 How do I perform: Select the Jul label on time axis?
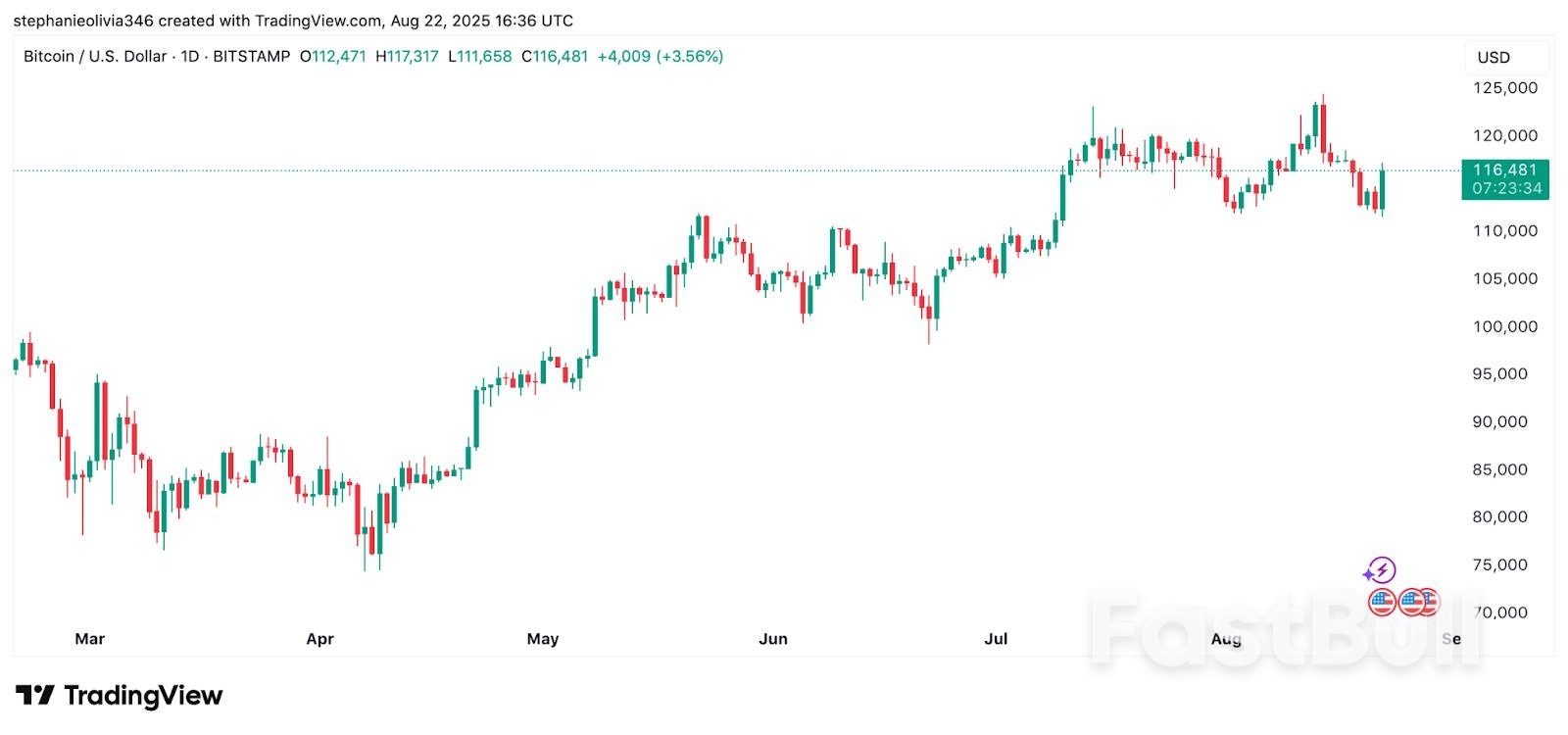click(x=996, y=639)
